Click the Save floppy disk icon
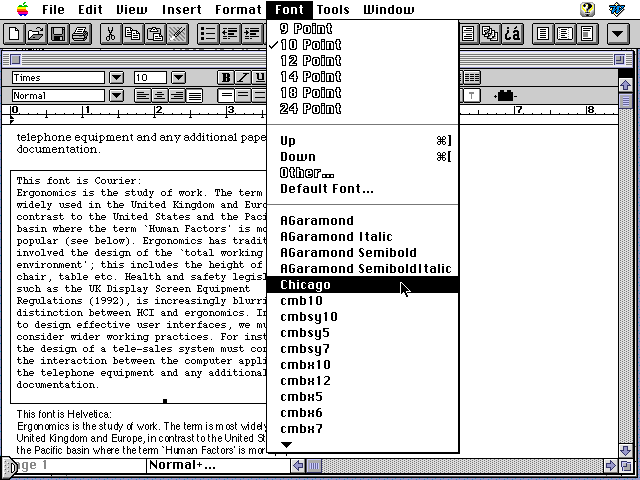This screenshot has width=640, height=480. [58, 33]
